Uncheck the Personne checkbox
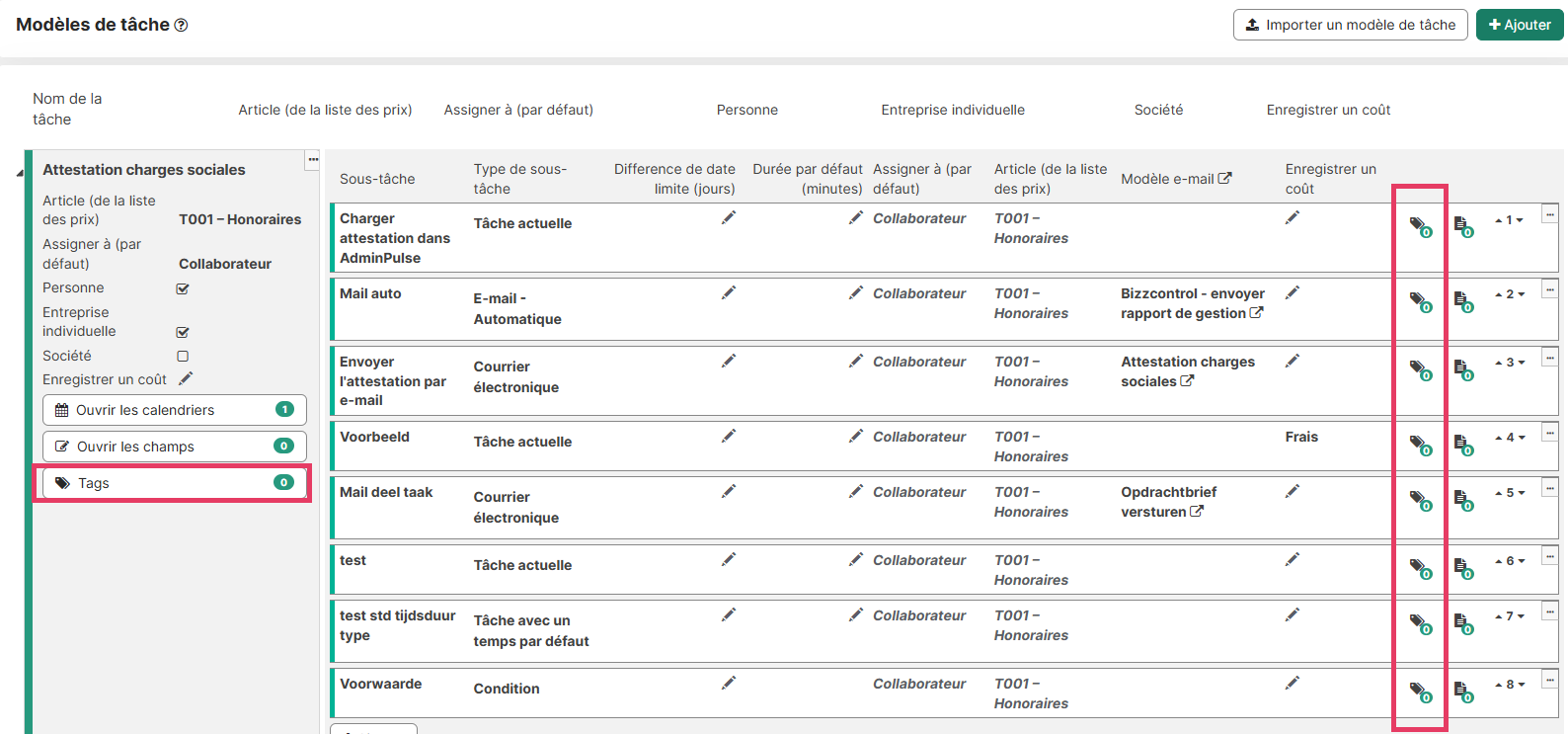 (183, 288)
